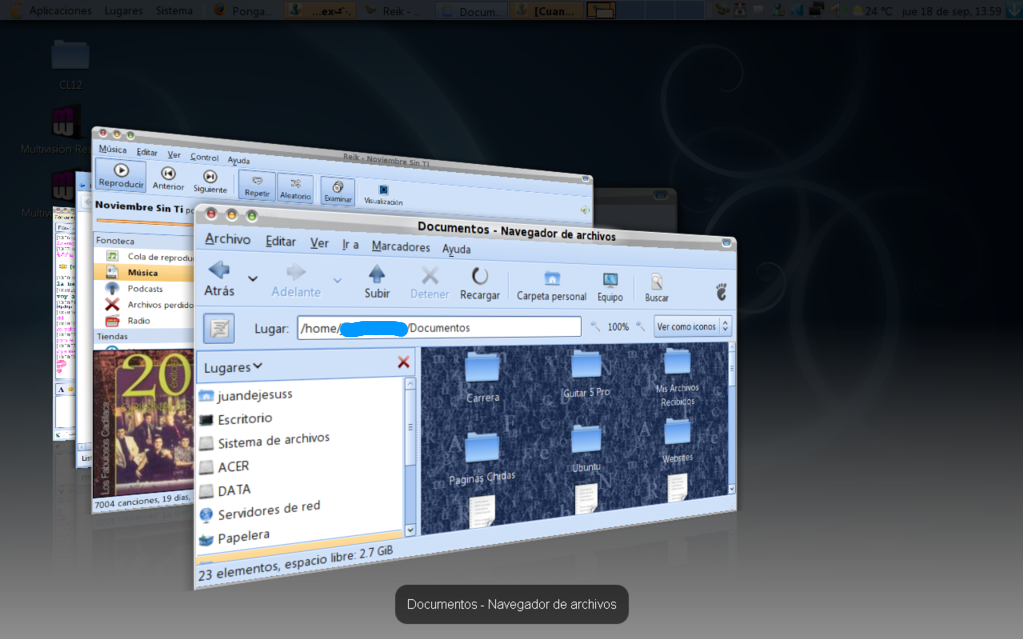Click the date and time clock in the panel

pyautogui.click(x=951, y=10)
